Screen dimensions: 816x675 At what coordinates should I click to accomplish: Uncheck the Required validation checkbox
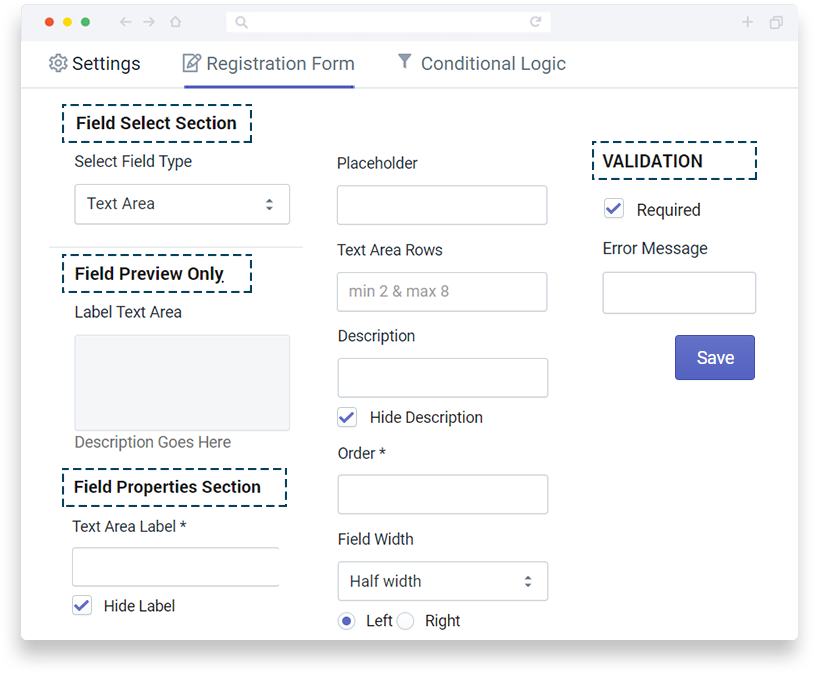pyautogui.click(x=614, y=209)
